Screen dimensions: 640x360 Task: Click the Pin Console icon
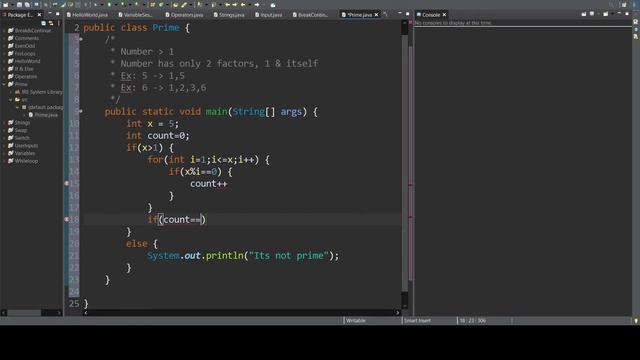[x=584, y=14]
